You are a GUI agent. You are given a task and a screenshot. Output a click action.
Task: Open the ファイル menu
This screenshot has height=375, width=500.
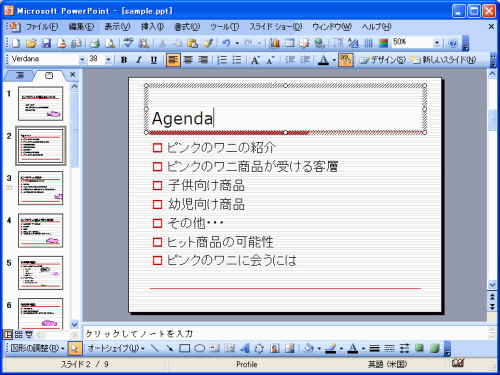click(x=42, y=27)
